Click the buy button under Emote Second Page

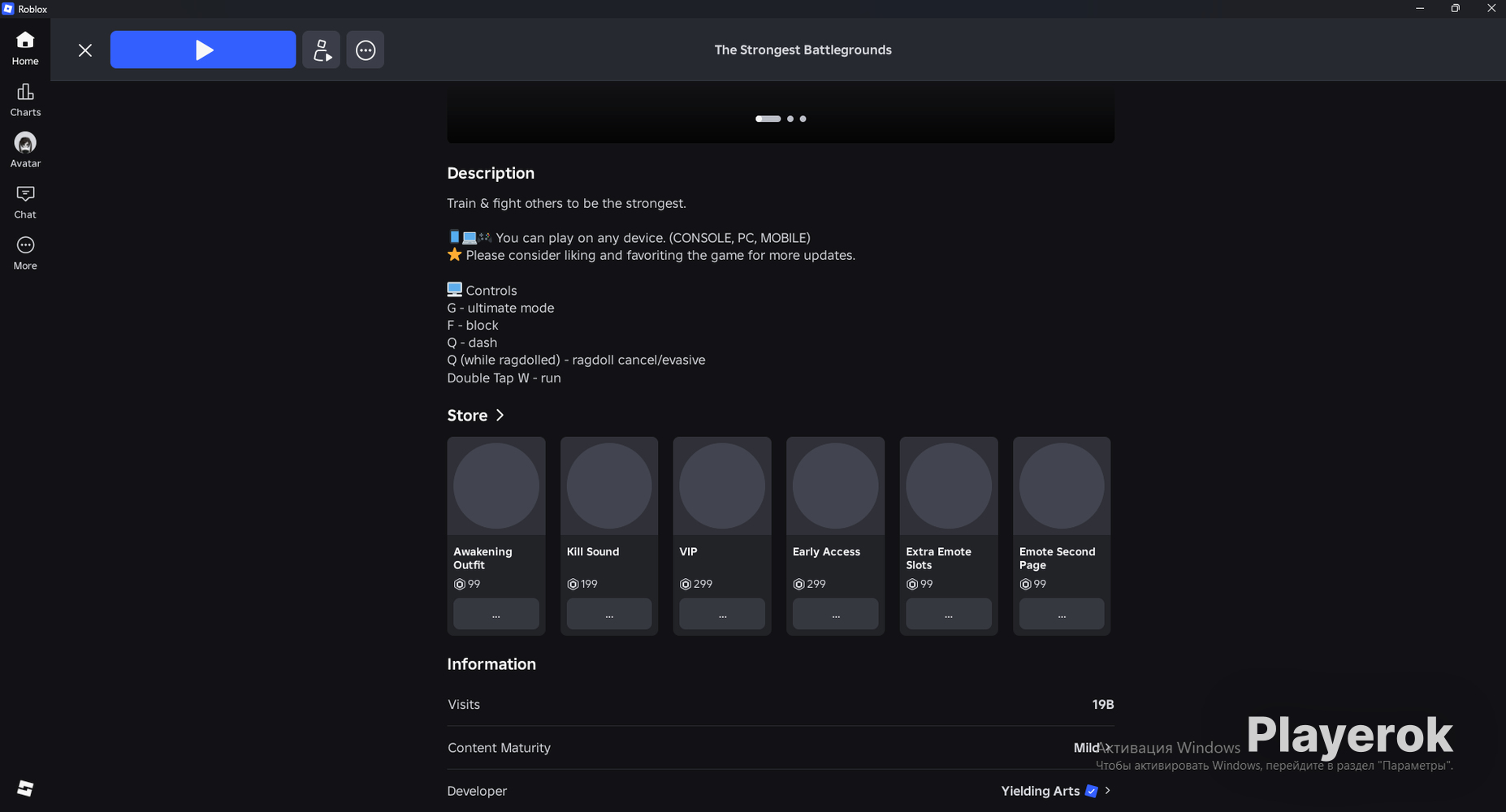1062,614
